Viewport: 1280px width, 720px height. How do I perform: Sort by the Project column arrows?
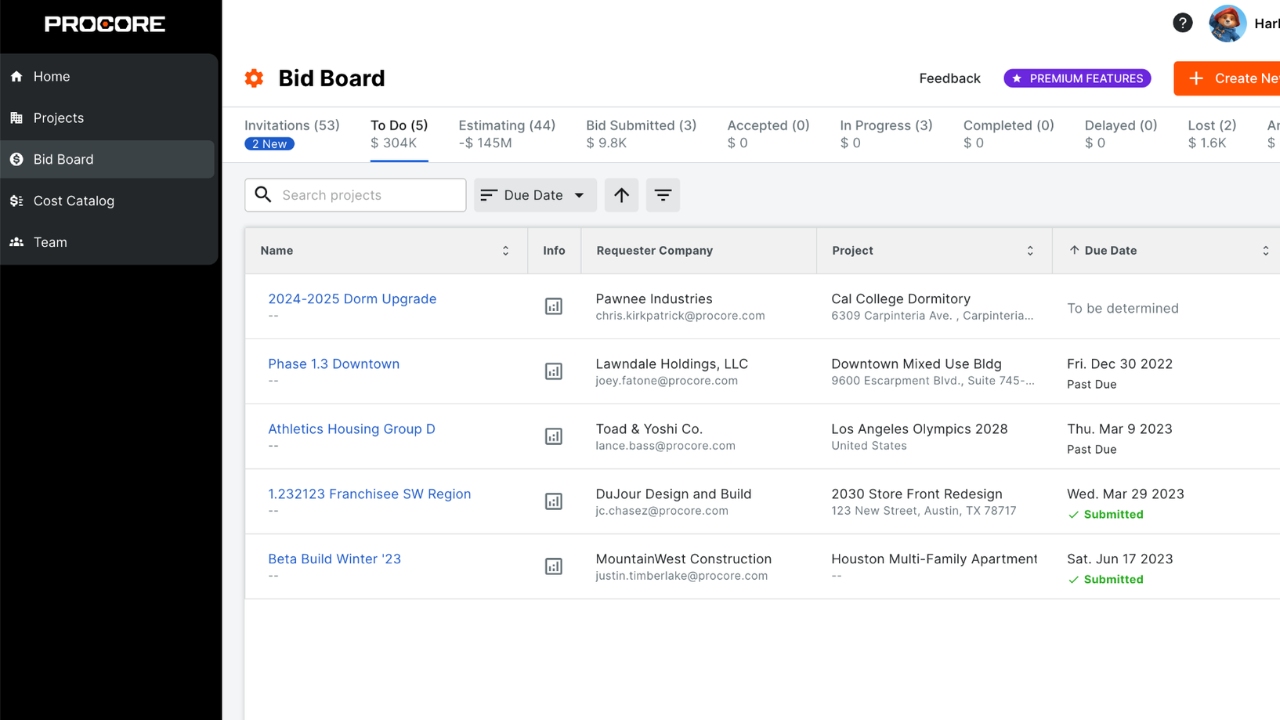coord(1030,251)
